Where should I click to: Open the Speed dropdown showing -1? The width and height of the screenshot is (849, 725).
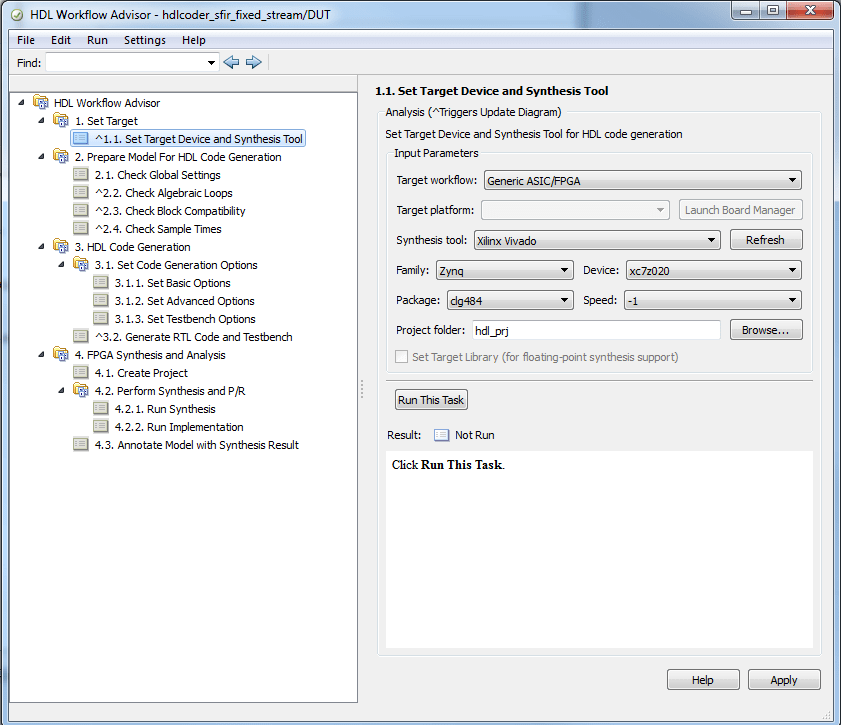(x=713, y=300)
